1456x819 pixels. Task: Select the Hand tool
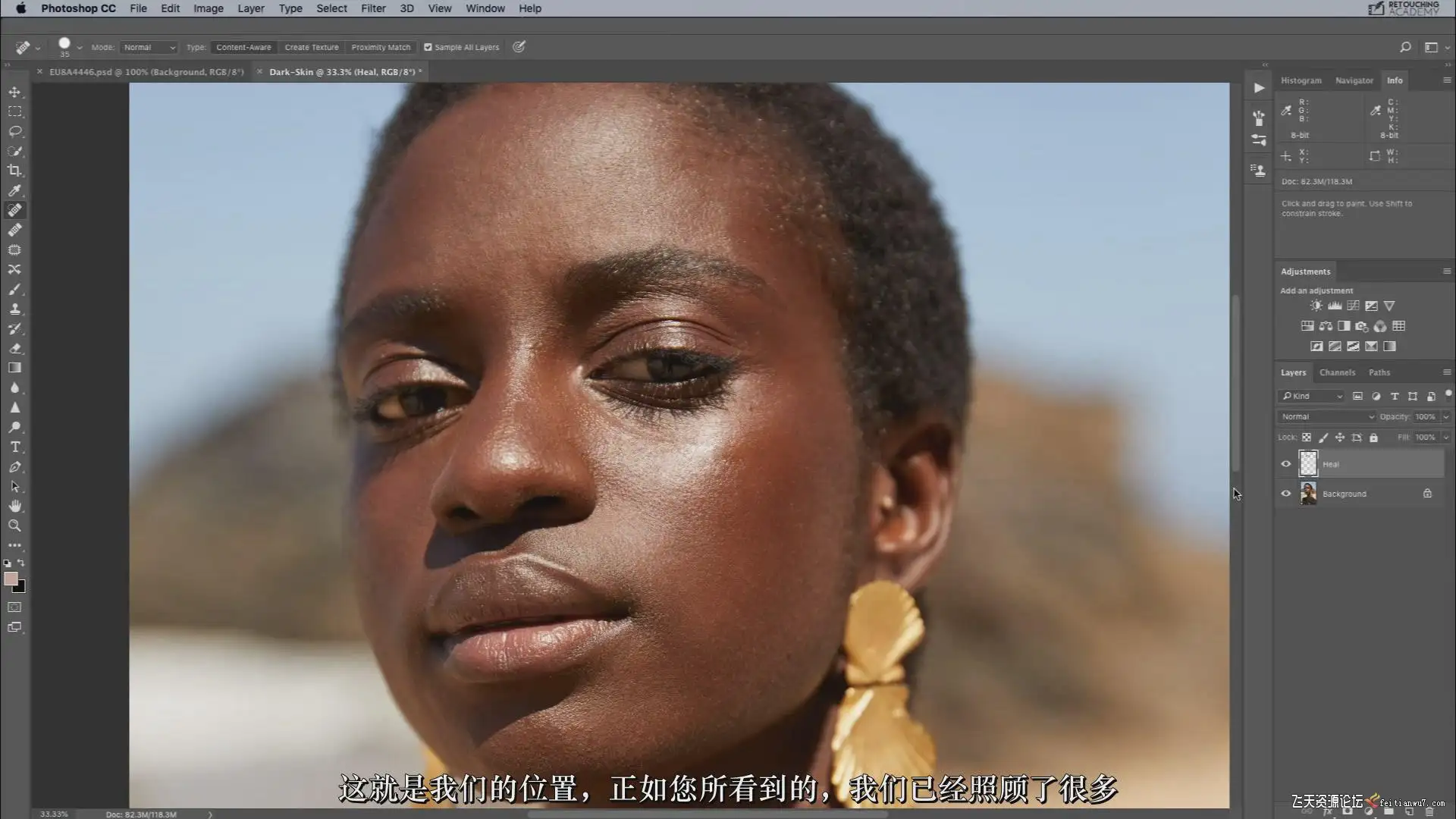[x=14, y=506]
